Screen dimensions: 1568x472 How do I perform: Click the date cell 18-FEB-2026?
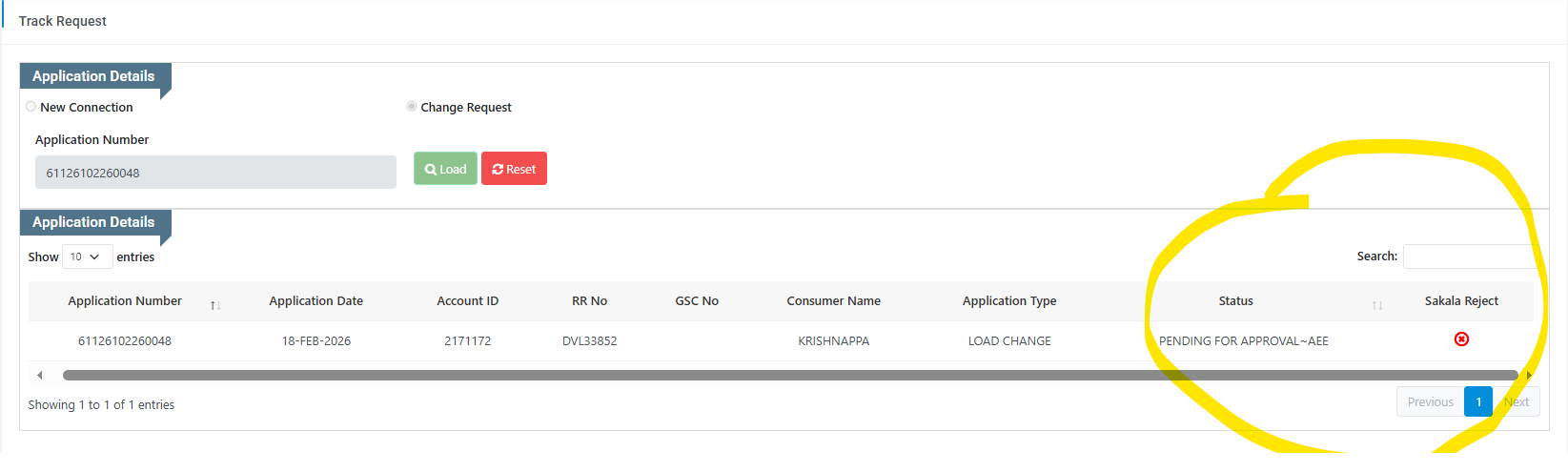point(316,340)
